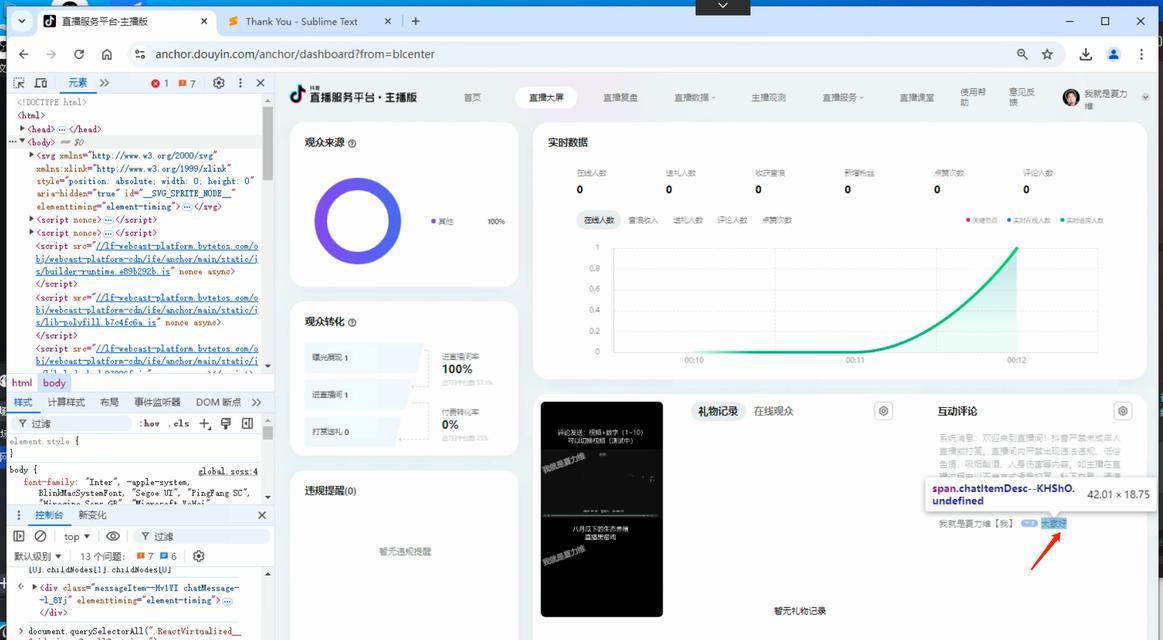
Task: Expand the messageItem div console result
Action: coord(35,587)
